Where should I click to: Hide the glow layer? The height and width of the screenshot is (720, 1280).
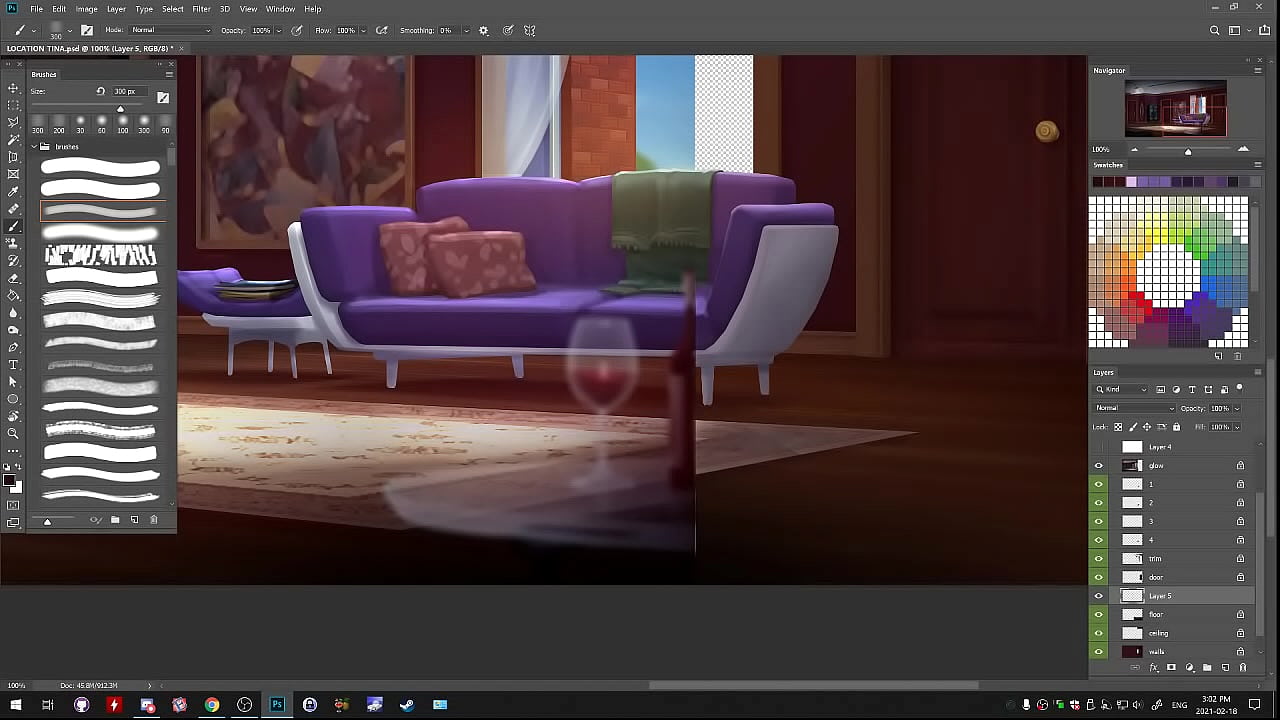(1099, 466)
